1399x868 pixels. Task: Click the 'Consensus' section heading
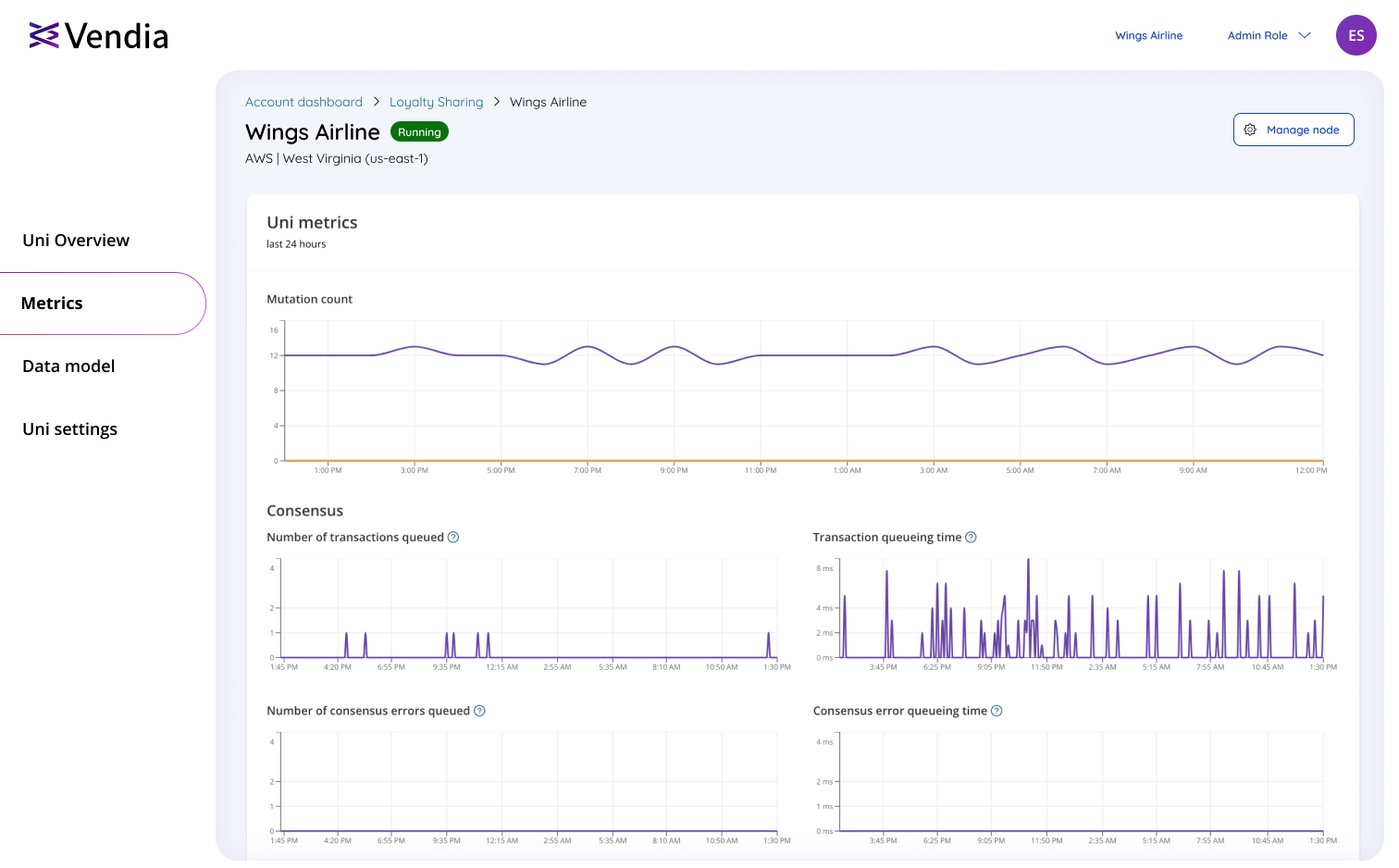304,511
